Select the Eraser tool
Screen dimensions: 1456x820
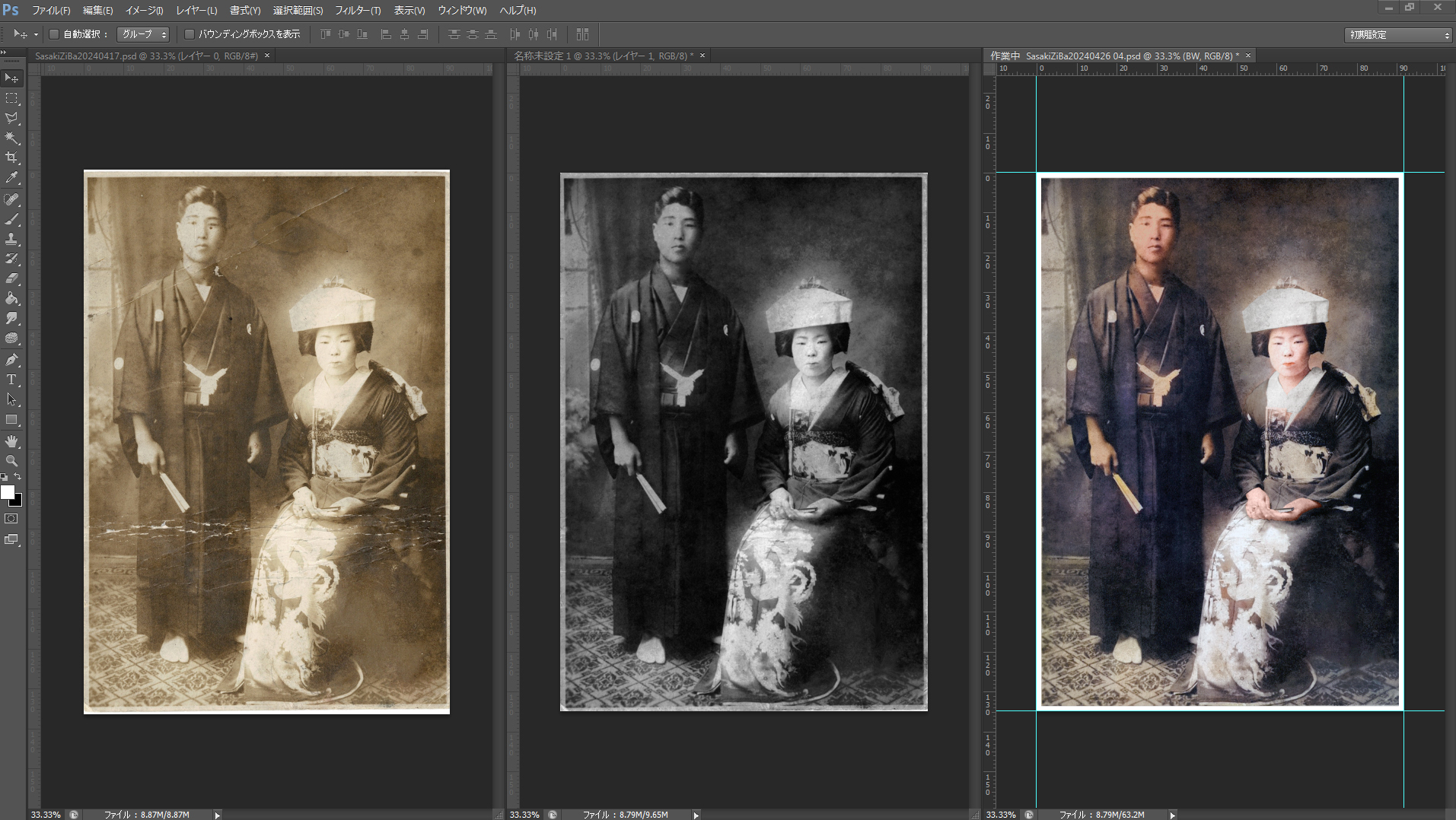point(11,278)
